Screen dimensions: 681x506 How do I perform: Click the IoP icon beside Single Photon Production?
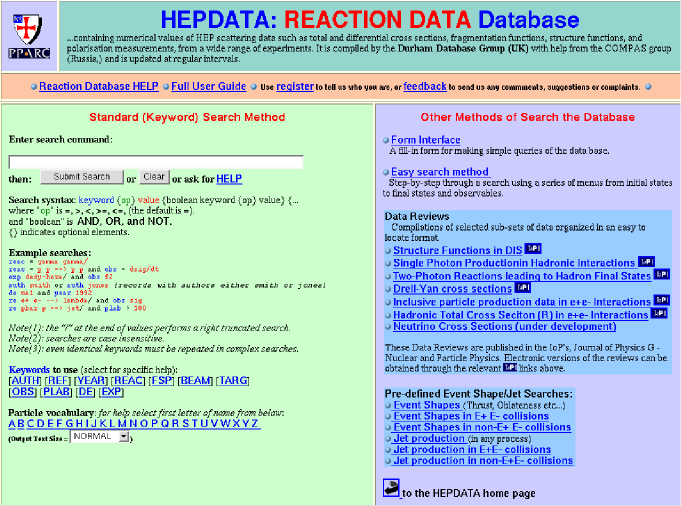(x=646, y=261)
